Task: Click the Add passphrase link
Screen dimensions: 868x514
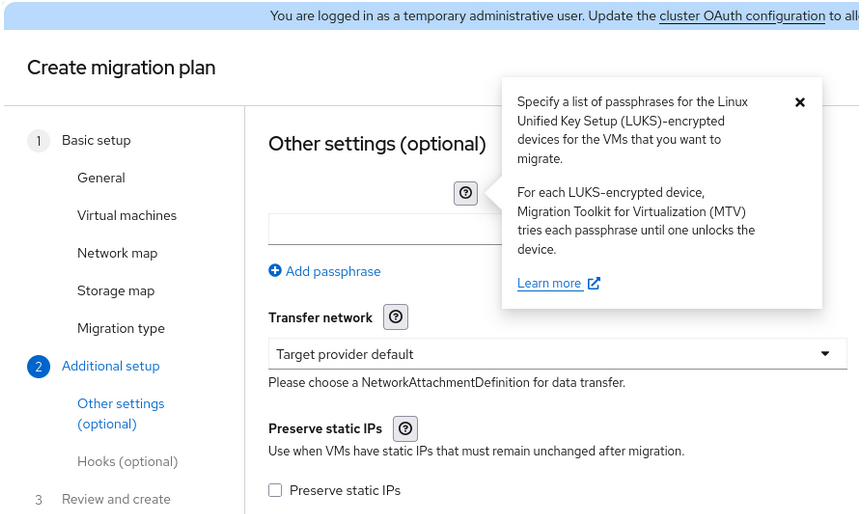Action: click(333, 271)
